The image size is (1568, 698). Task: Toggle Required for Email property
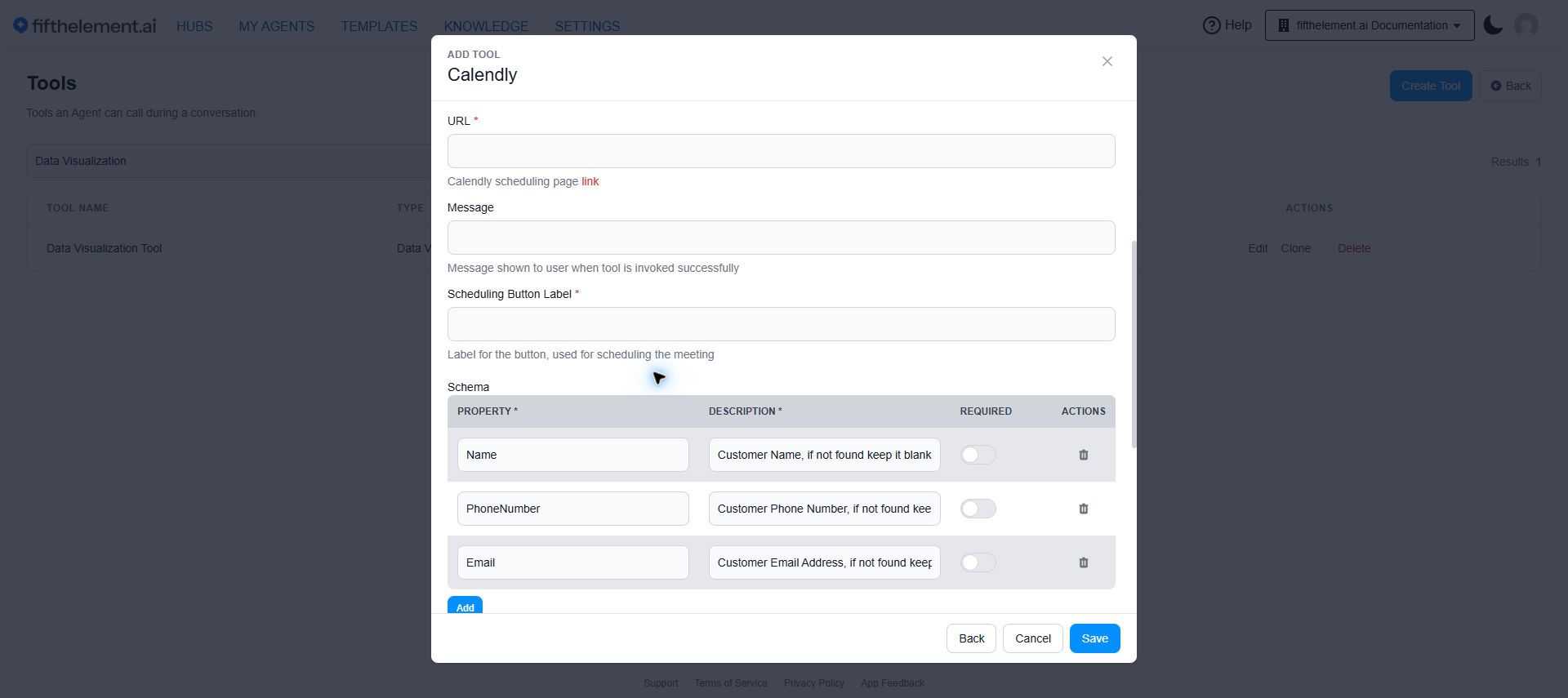coord(978,562)
